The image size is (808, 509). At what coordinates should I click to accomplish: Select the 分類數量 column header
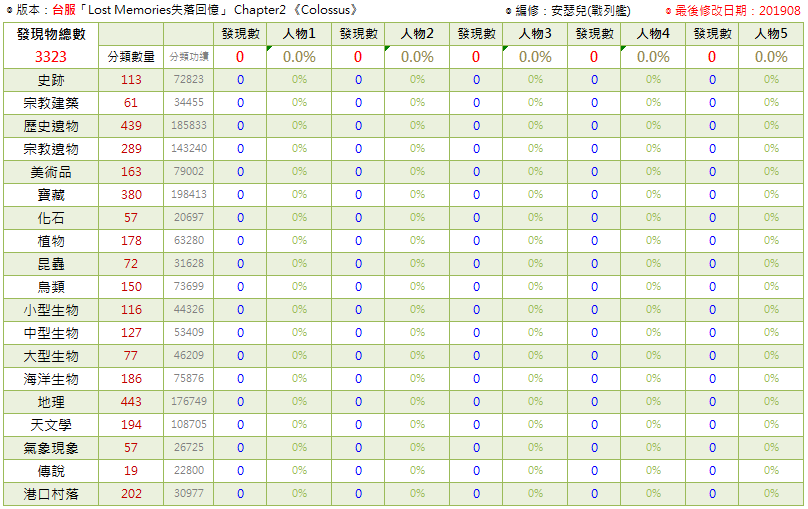click(x=131, y=57)
